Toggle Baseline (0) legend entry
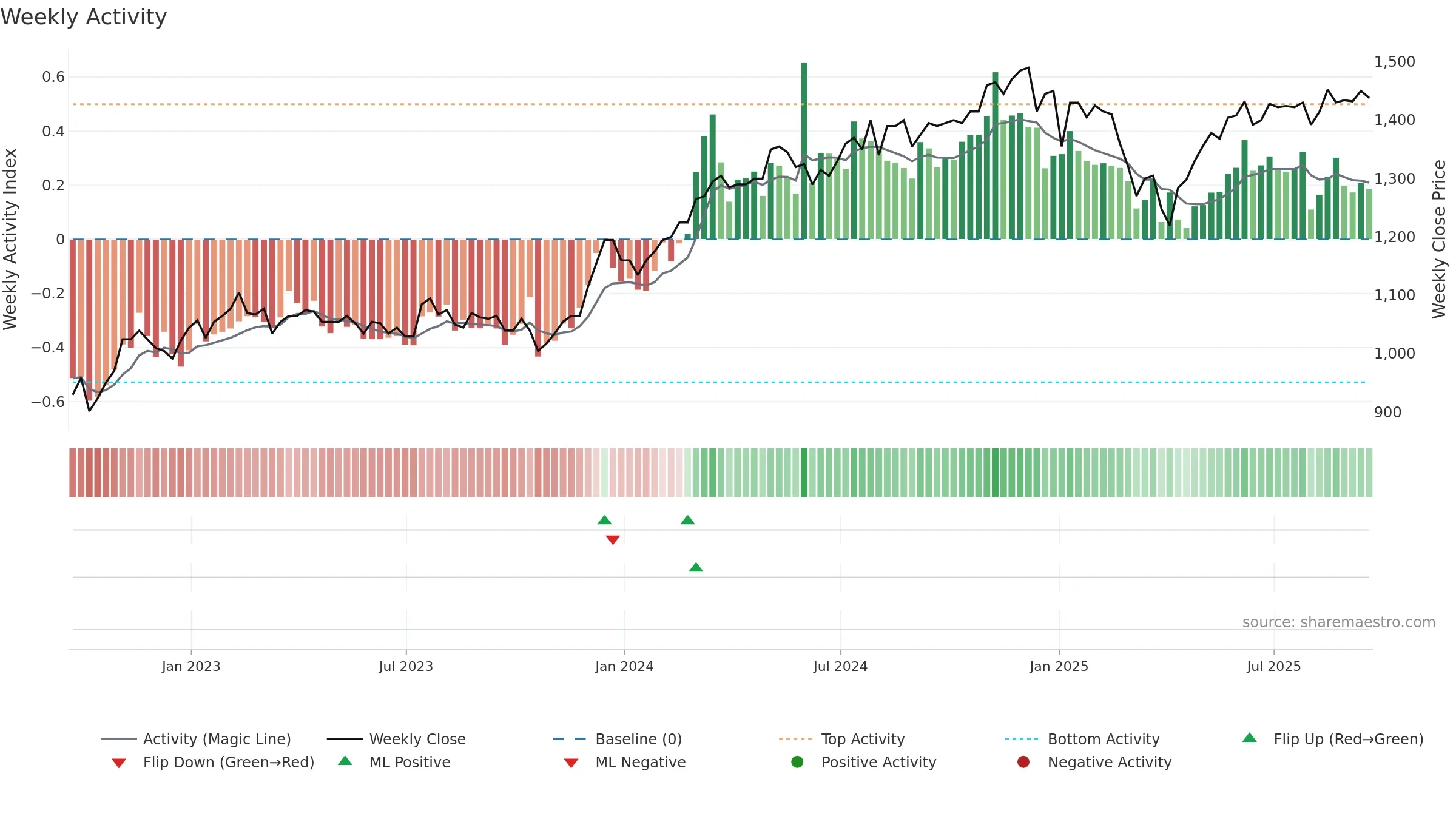This screenshot has width=1456, height=819. [x=618, y=739]
